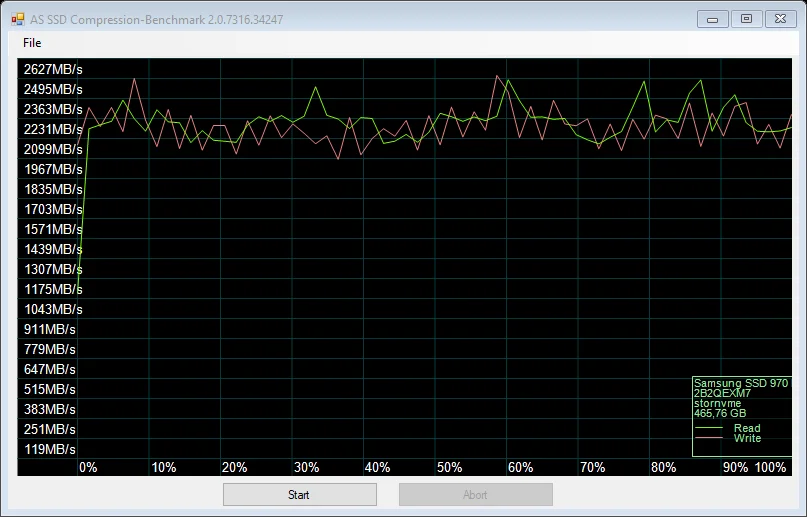The width and height of the screenshot is (807, 517).
Task: Click the 'Write' legend label
Action: pyautogui.click(x=747, y=438)
